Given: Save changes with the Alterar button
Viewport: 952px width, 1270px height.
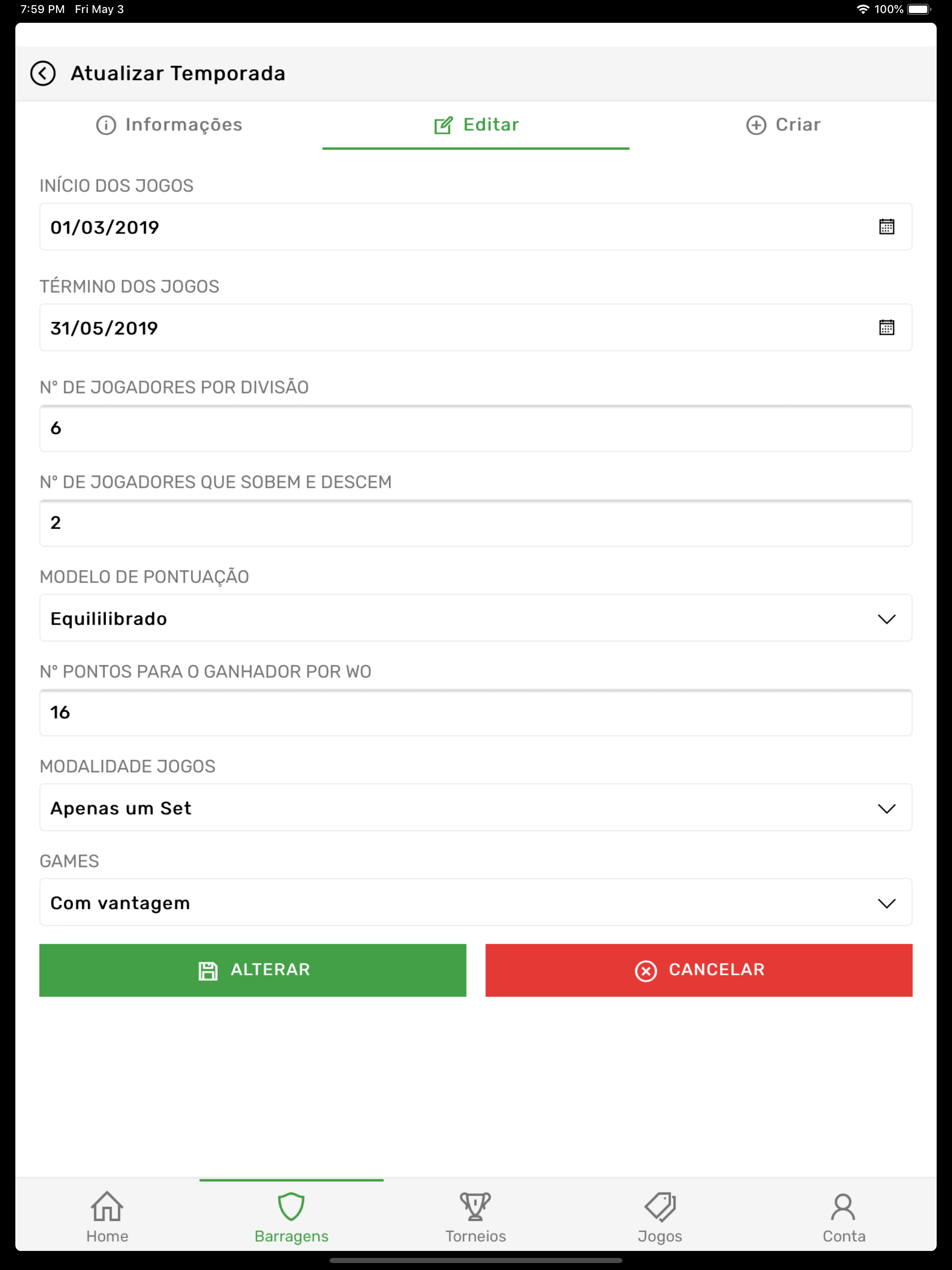Looking at the screenshot, I should coord(252,970).
